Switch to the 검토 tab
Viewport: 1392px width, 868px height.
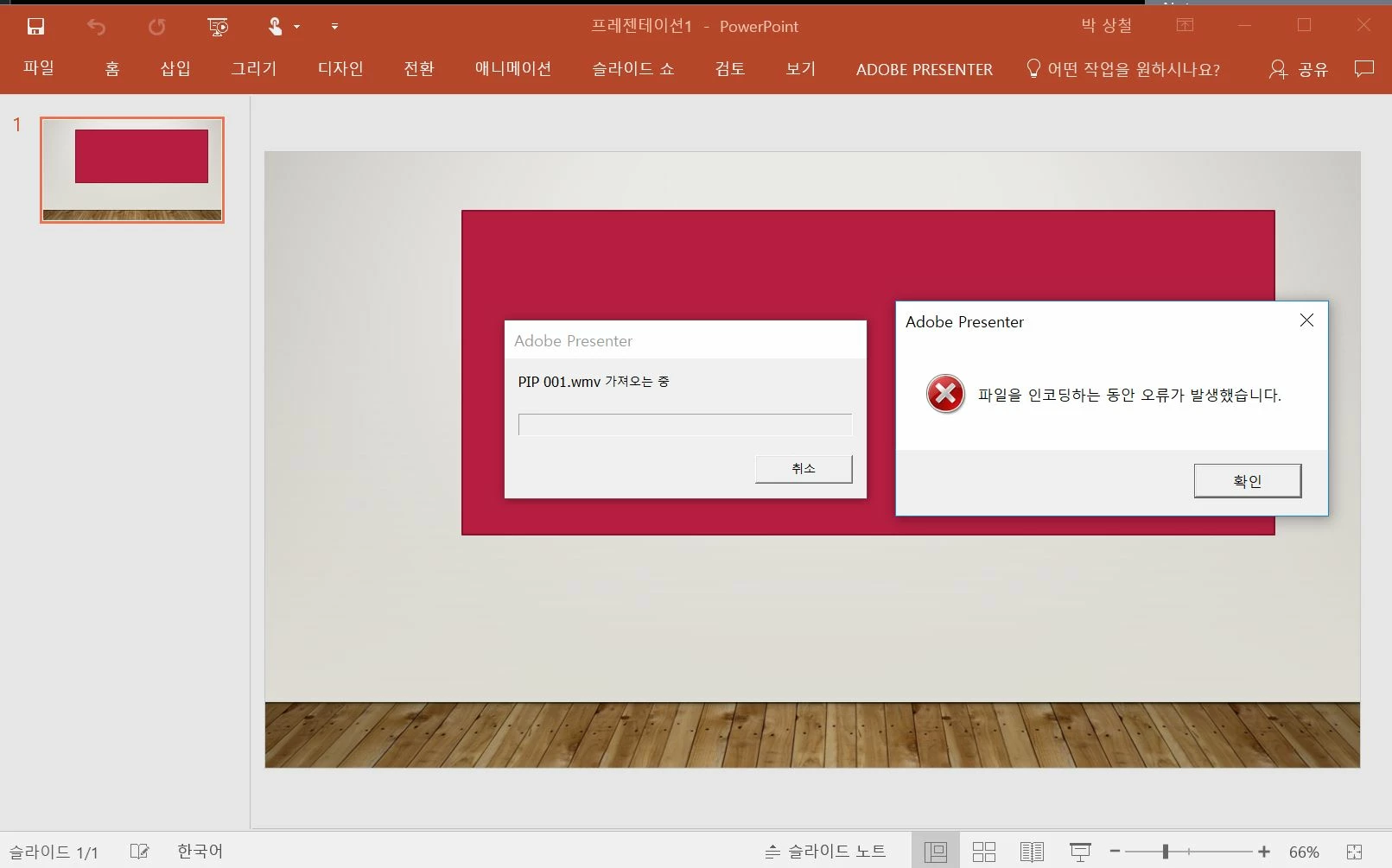click(x=730, y=69)
